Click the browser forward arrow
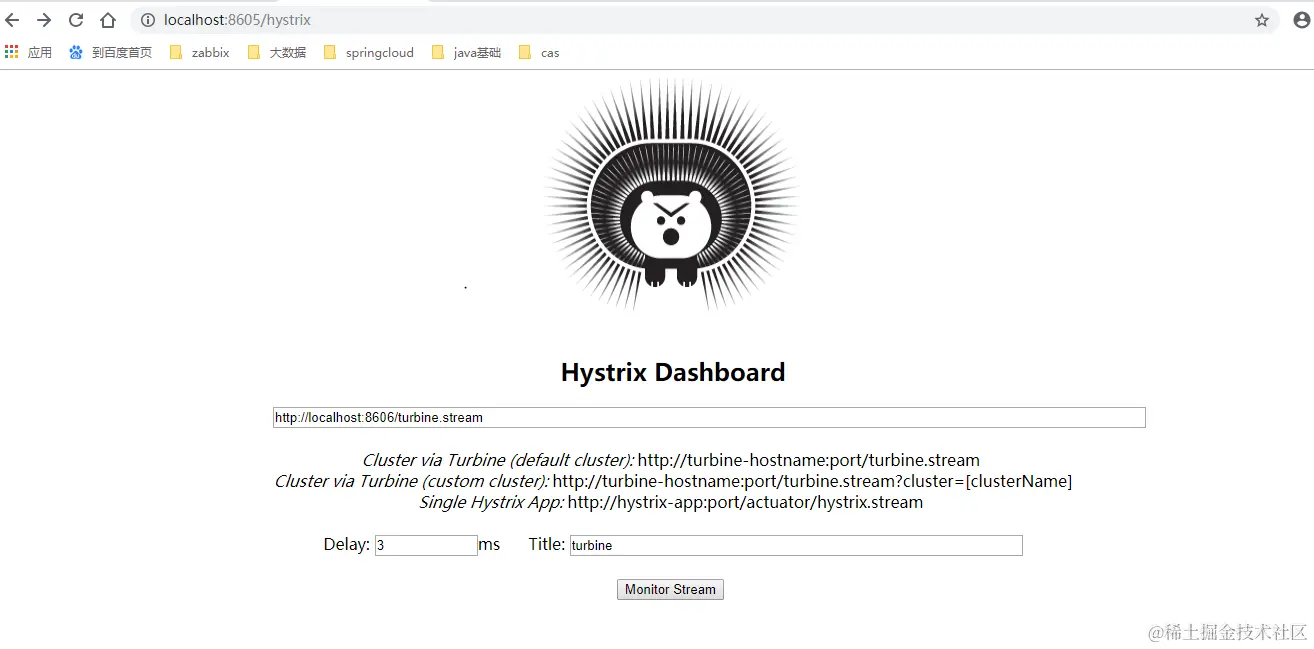The height and width of the screenshot is (649, 1314). [x=44, y=20]
